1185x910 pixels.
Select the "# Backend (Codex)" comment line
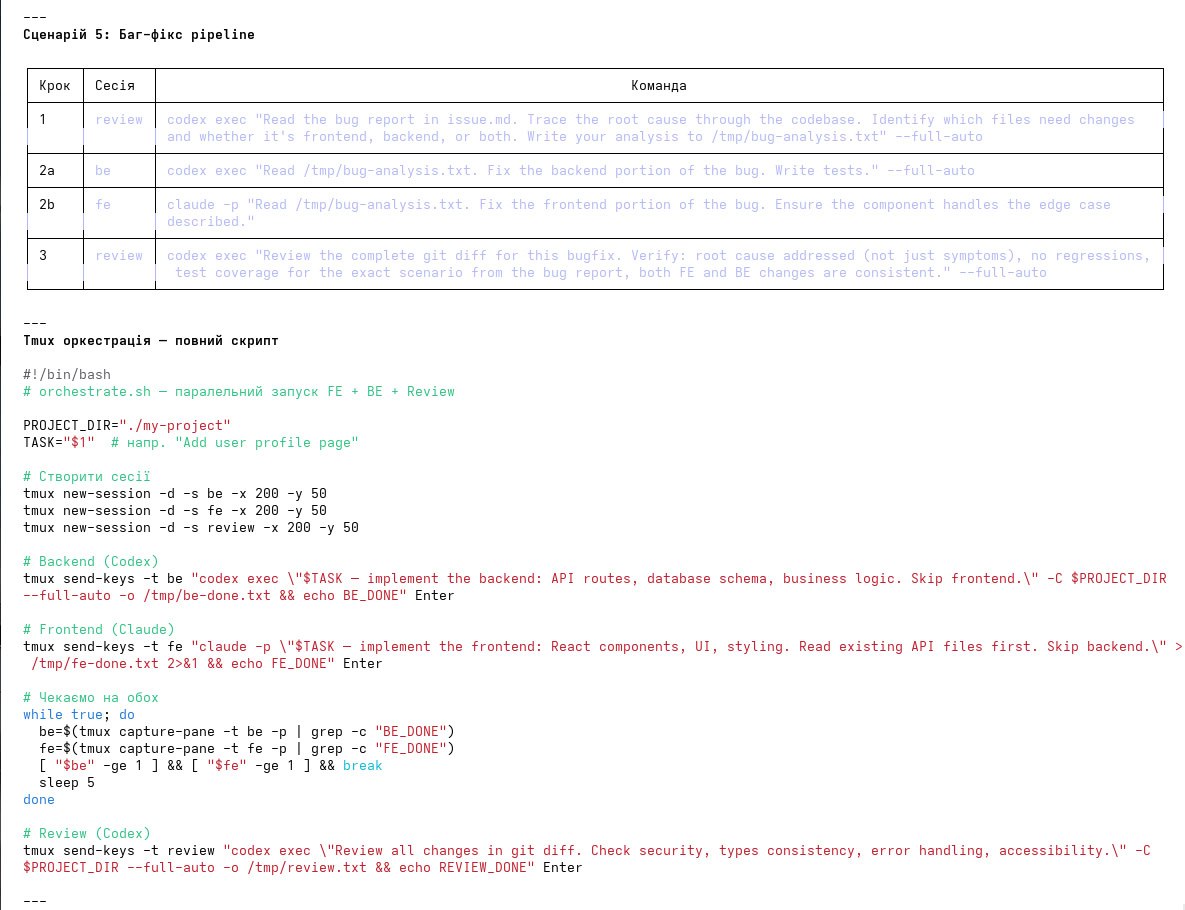(x=91, y=562)
